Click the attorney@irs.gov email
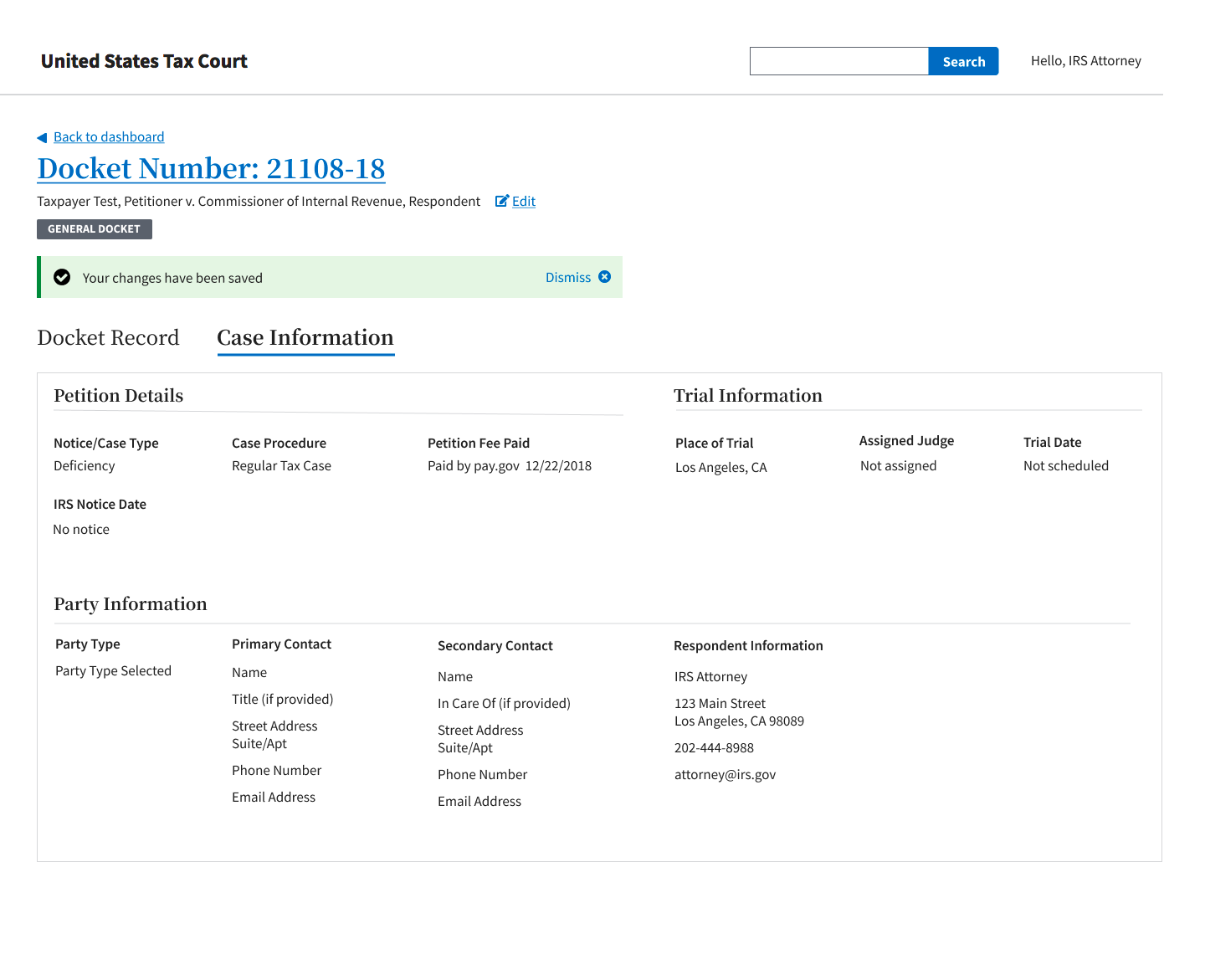Viewport: 1205px width, 980px height. tap(726, 775)
